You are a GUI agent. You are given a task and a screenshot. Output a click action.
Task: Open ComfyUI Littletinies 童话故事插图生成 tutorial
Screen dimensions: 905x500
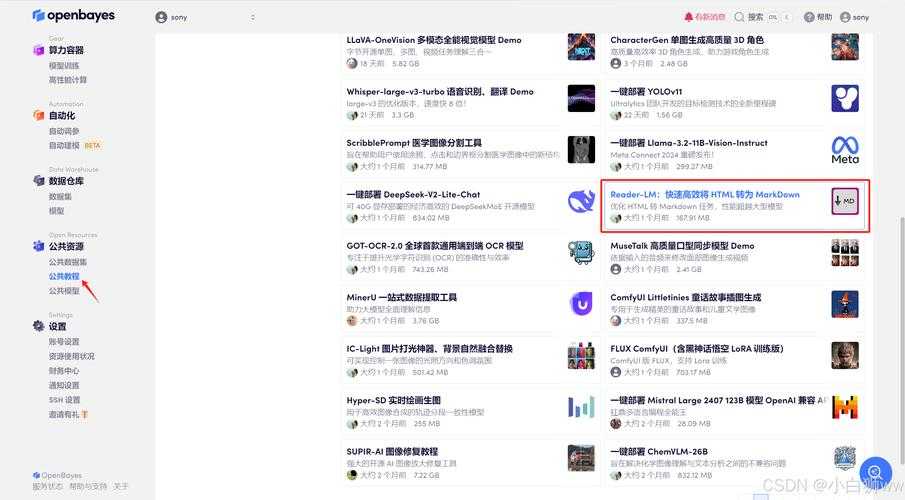[x=686, y=297]
